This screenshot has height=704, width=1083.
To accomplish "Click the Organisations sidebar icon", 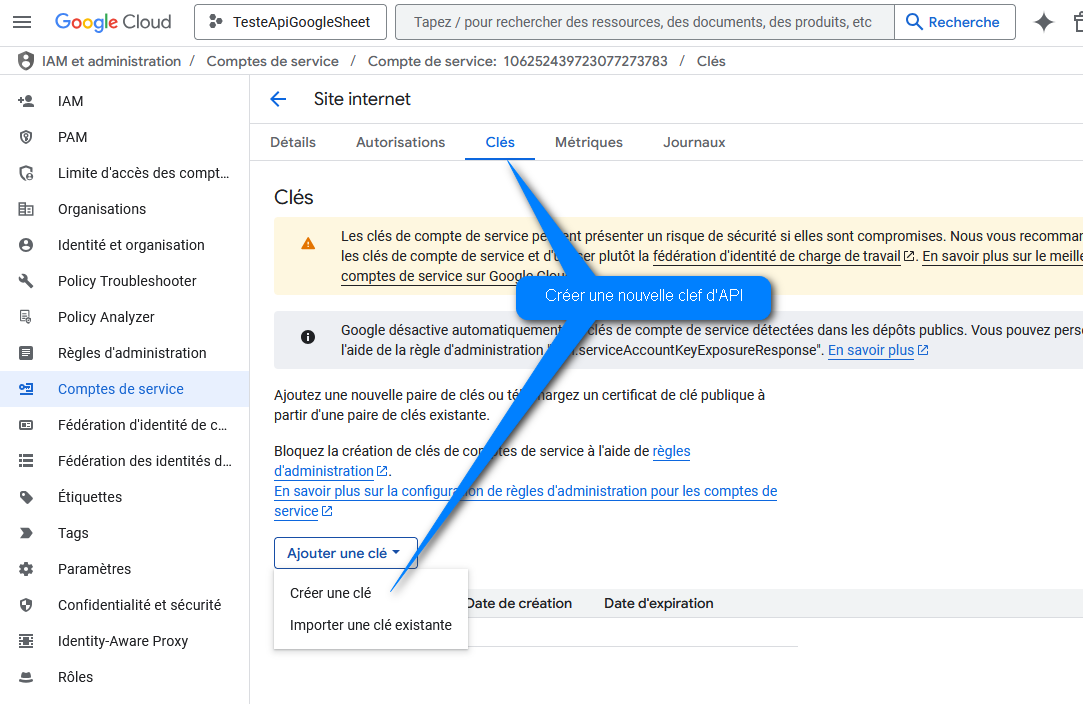I will click(x=26, y=209).
